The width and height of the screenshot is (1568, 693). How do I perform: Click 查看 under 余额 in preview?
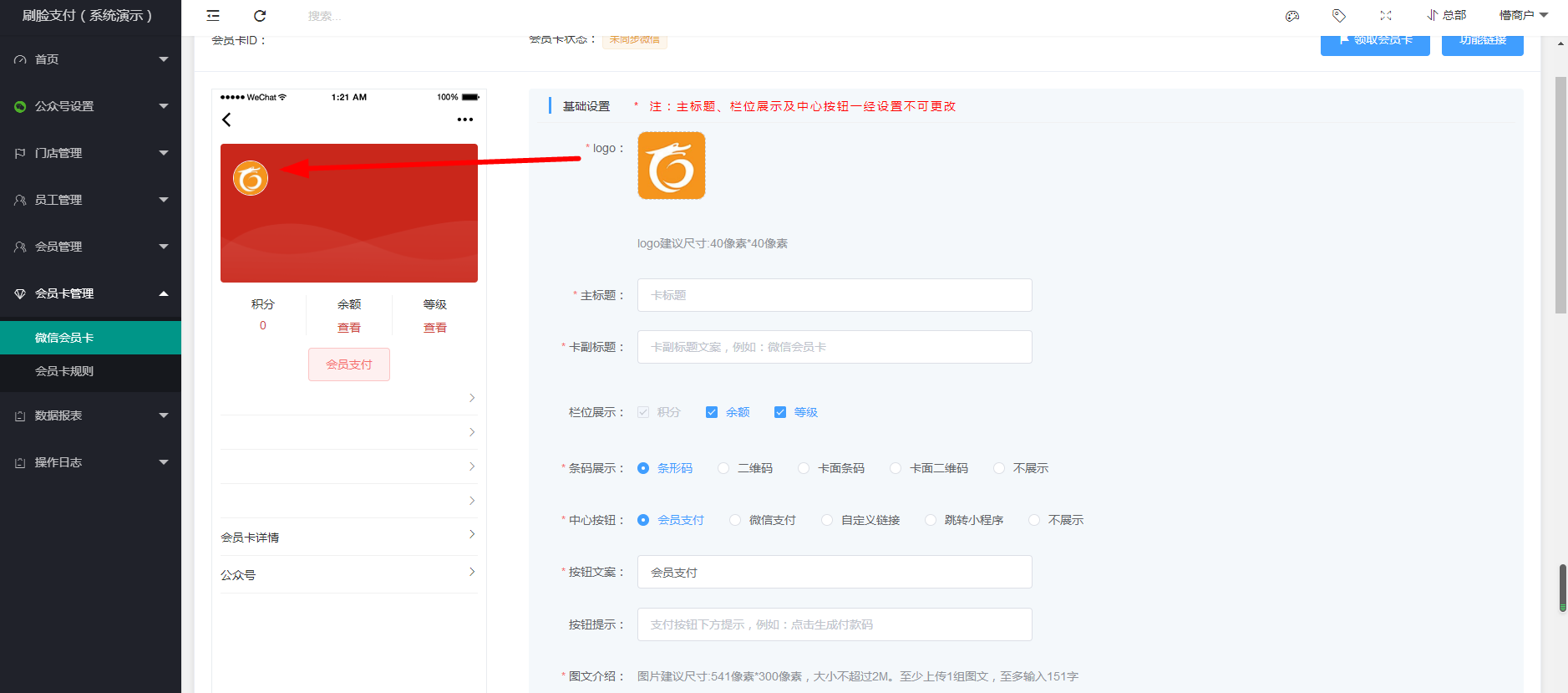point(349,328)
